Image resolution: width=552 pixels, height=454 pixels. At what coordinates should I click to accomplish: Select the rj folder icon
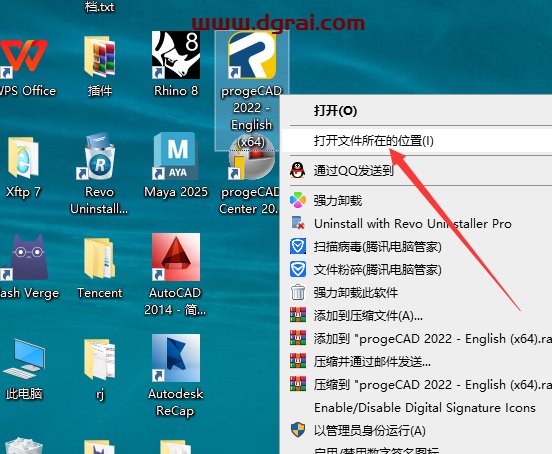(x=100, y=360)
